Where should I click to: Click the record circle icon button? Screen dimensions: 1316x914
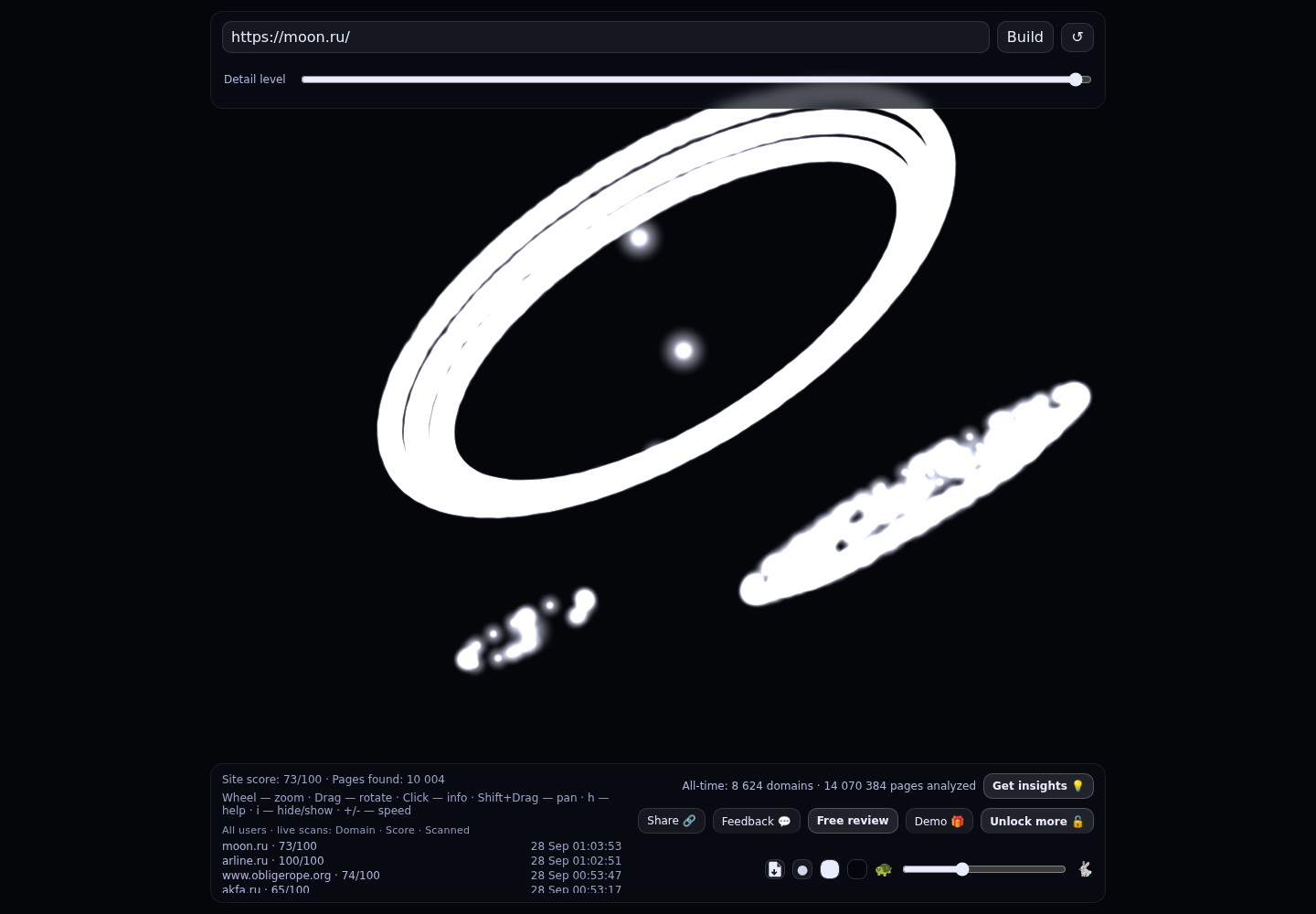click(802, 869)
